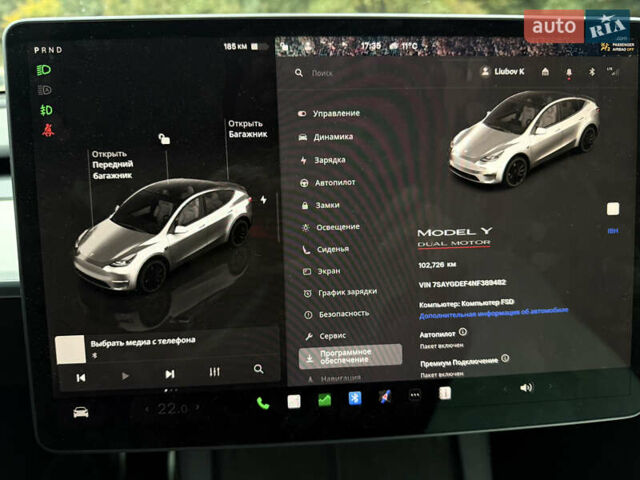Screen dimensions: 640x480
Task: Select Программное обеспечение software tab
Action: [x=350, y=356]
